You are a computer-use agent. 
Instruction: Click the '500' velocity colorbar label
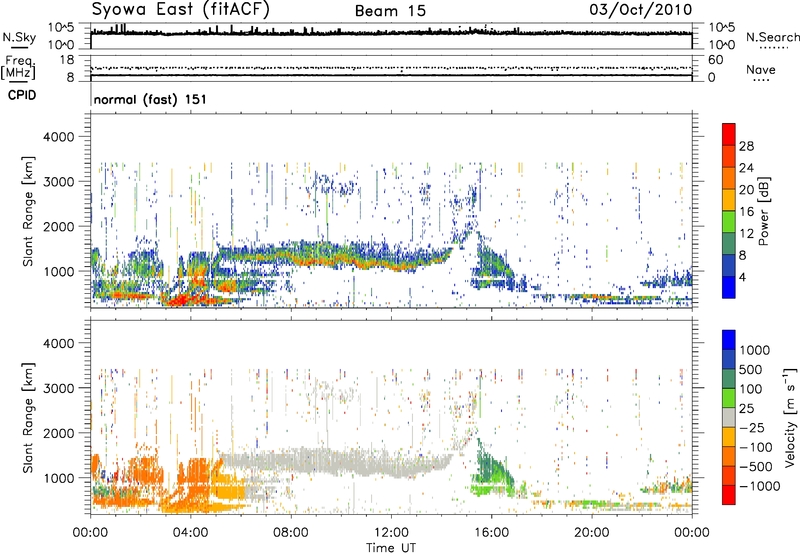[751, 370]
